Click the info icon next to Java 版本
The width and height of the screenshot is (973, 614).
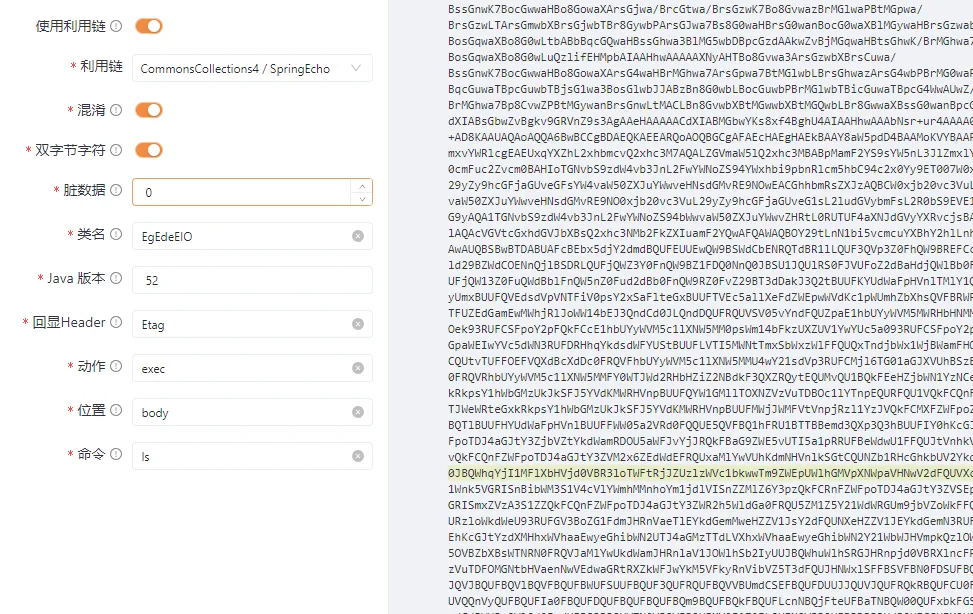pos(116,278)
